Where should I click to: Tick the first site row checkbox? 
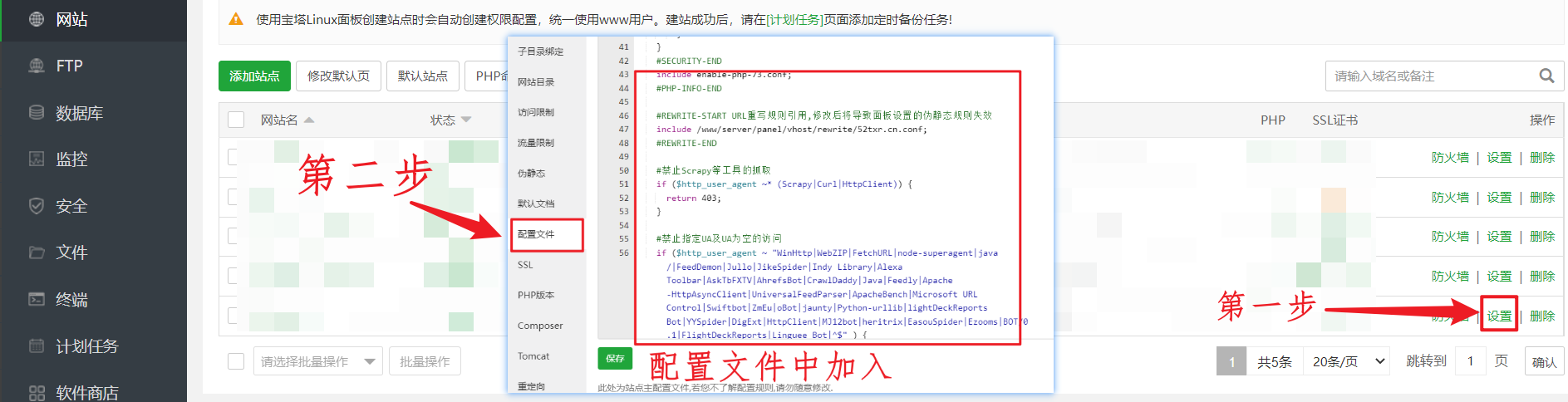pyautogui.click(x=233, y=157)
